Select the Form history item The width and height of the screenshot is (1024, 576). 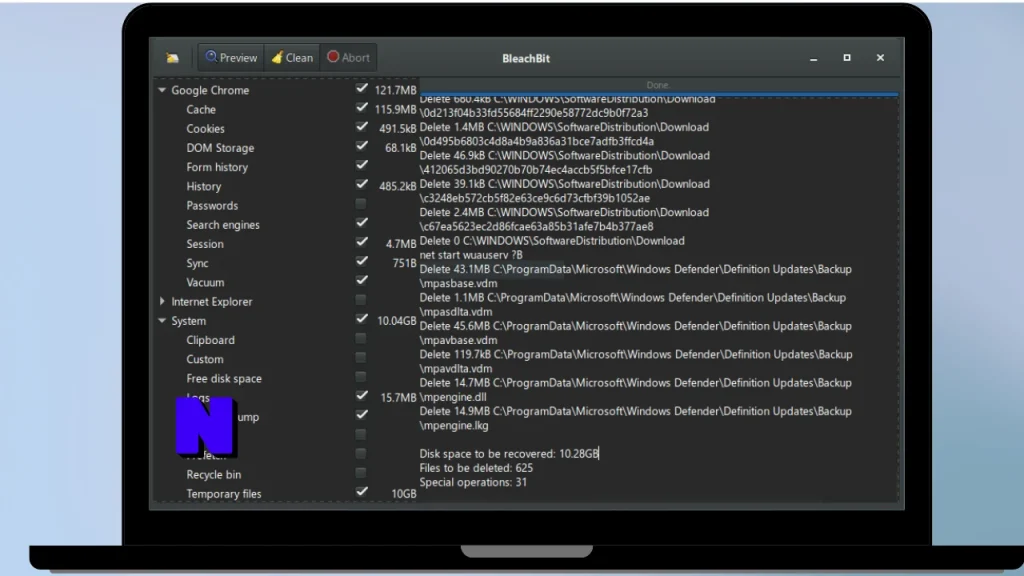(217, 167)
